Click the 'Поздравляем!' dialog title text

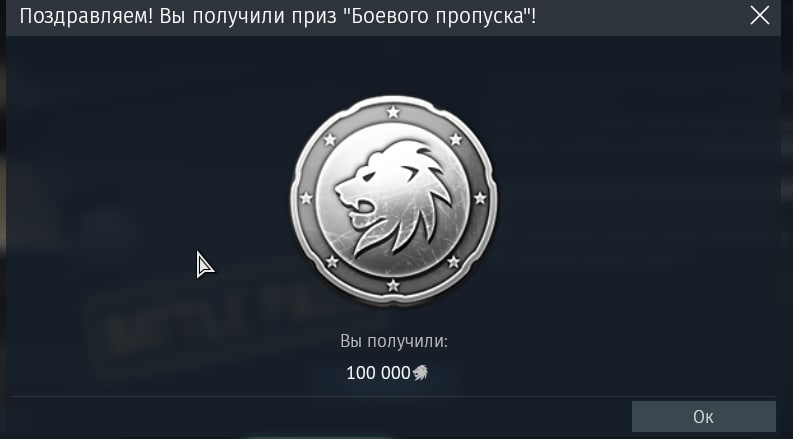pyautogui.click(x=86, y=16)
